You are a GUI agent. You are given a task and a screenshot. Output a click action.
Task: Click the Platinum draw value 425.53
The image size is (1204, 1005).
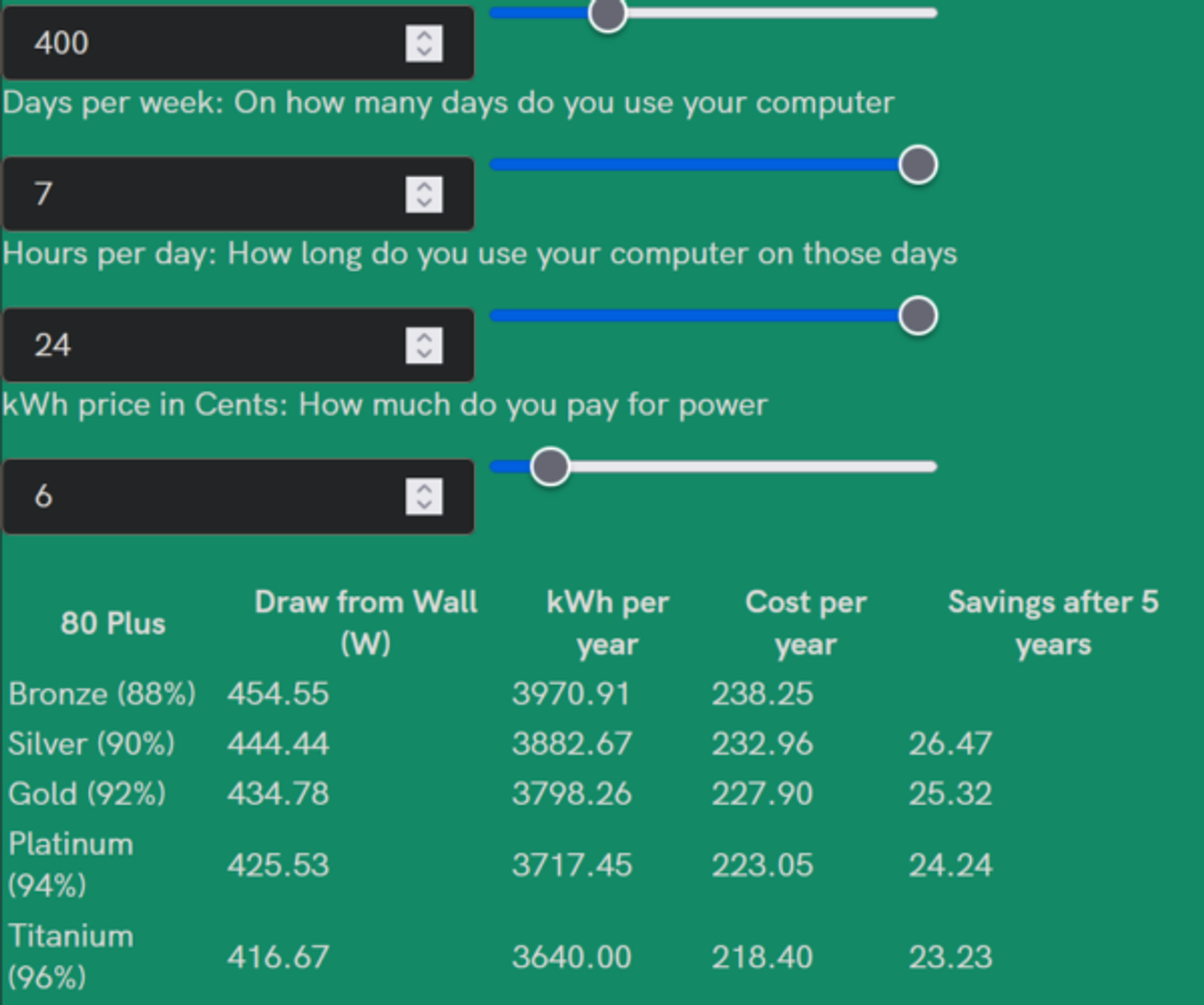(278, 865)
